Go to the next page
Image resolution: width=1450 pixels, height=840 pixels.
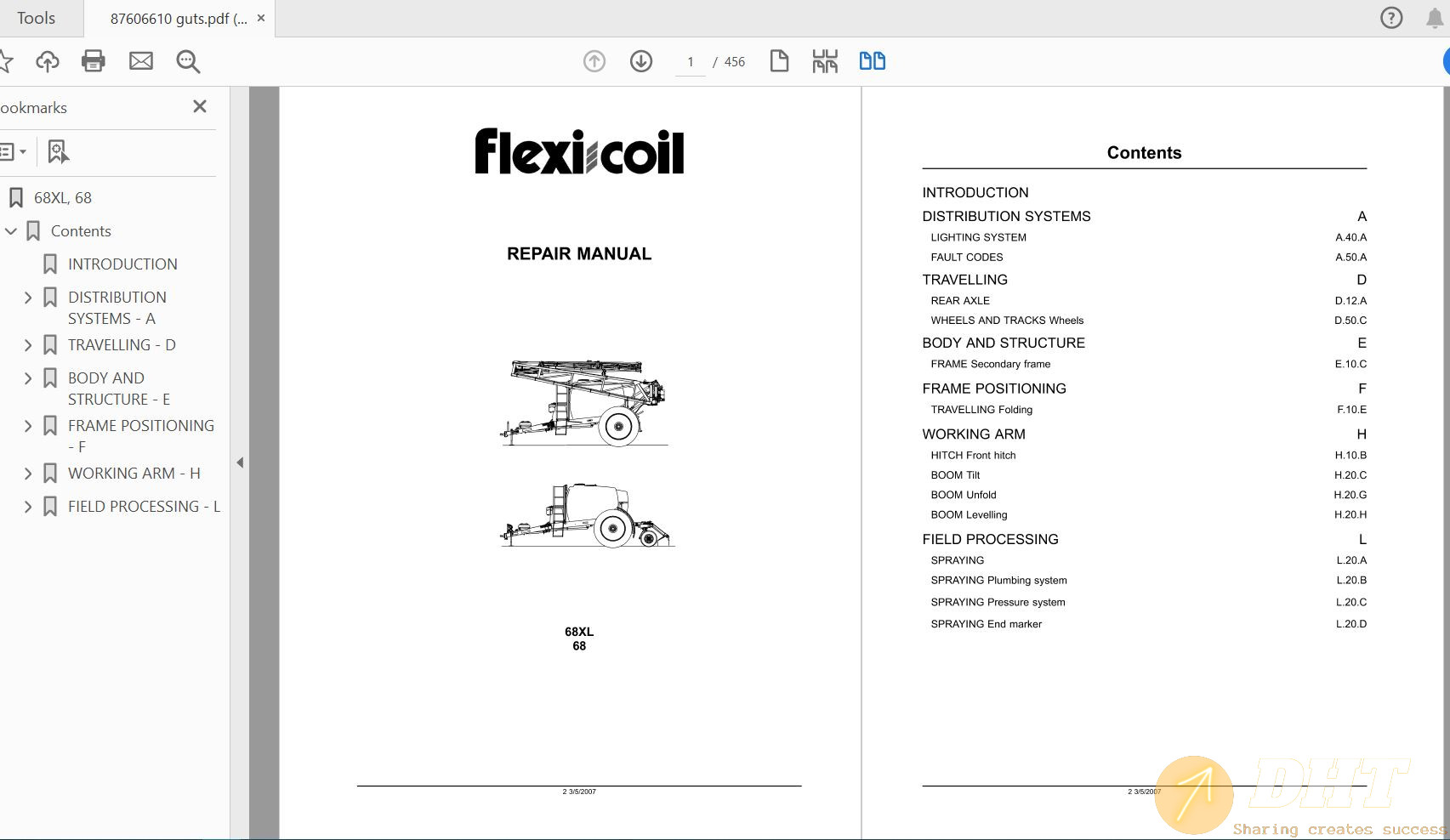[641, 60]
